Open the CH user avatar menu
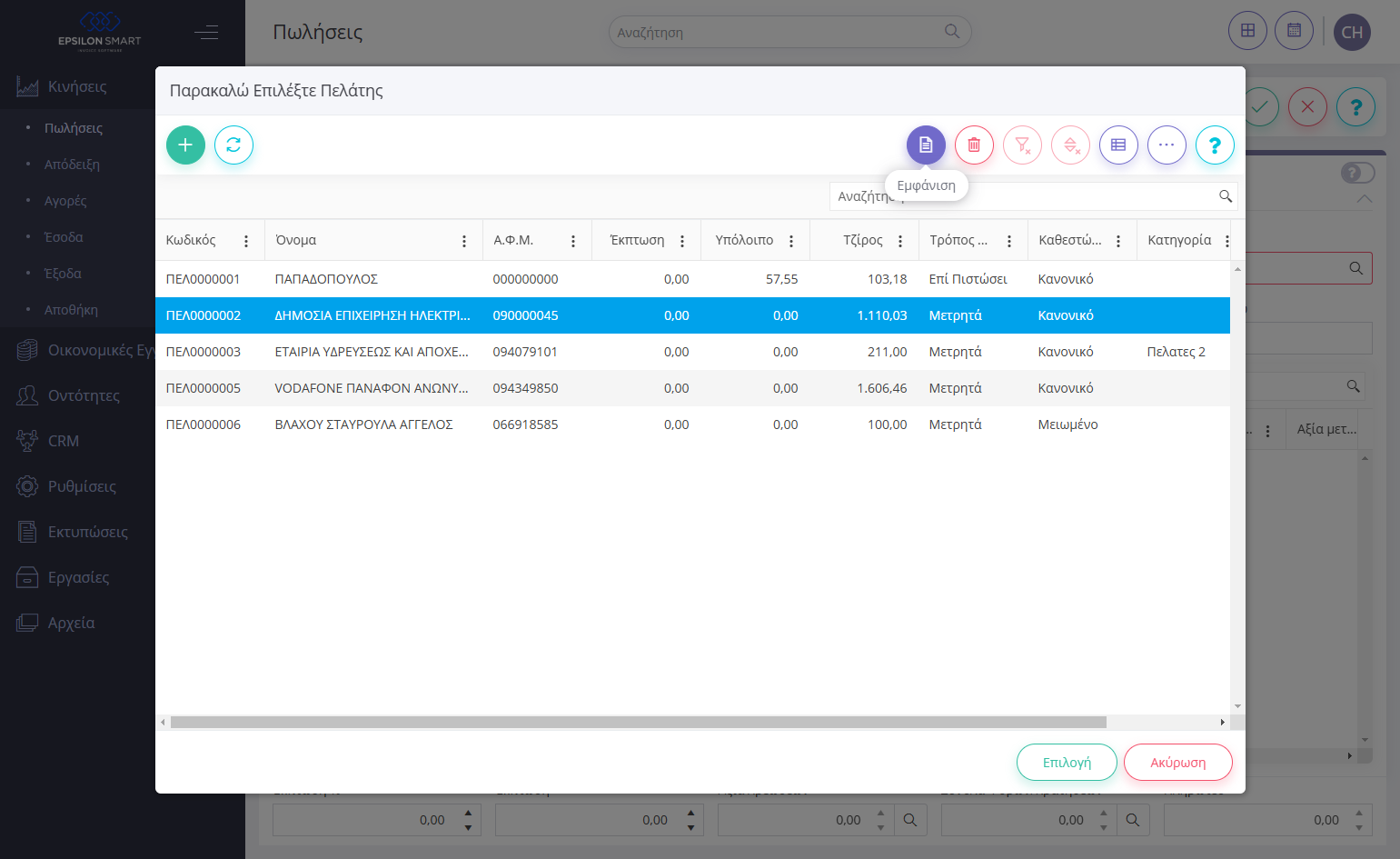The image size is (1400, 859). [x=1352, y=32]
